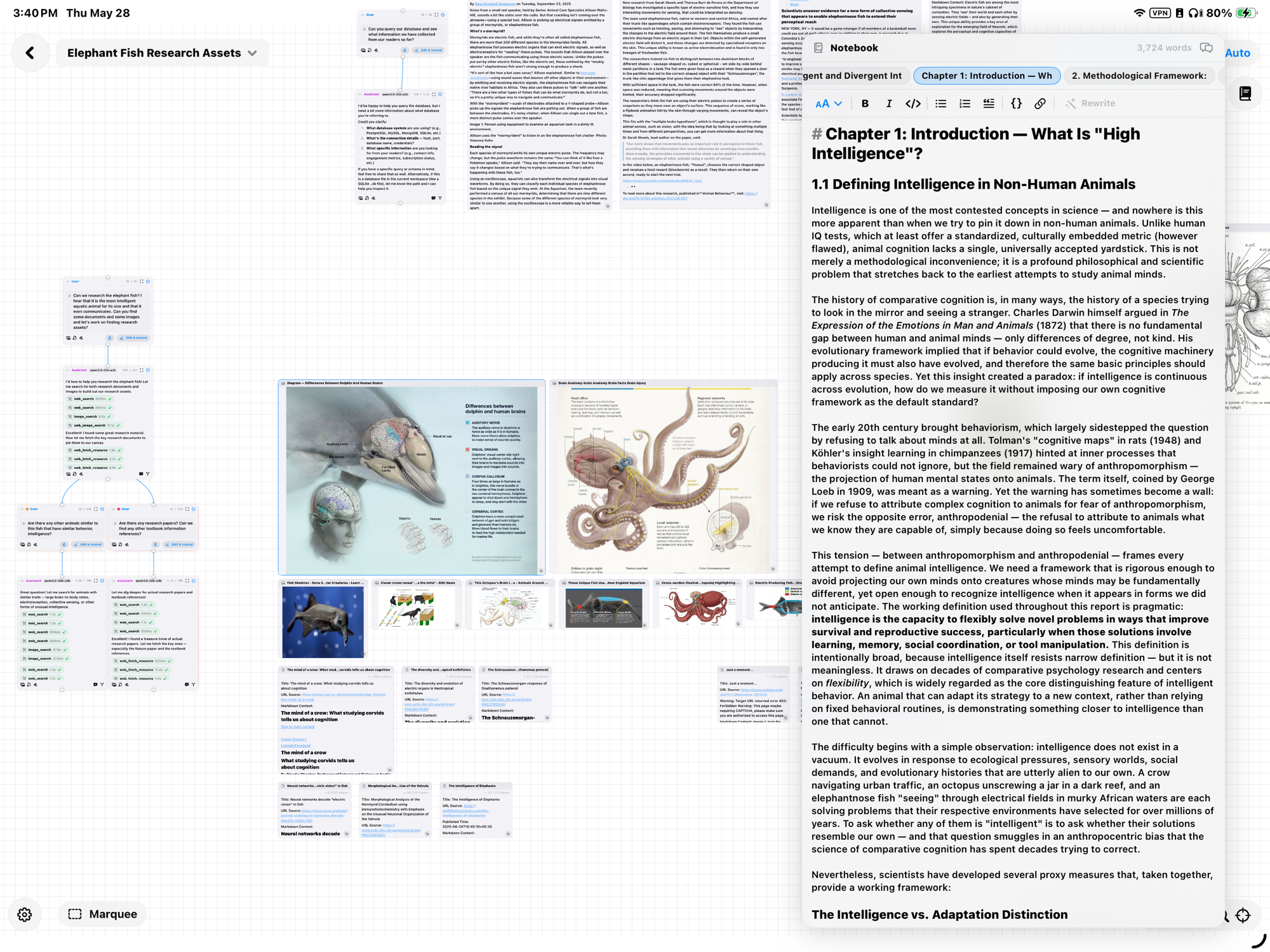Screen dimensions: 1270x952
Task: Regenerate the 'Can we research the elephant fish' message
Action: pos(109,338)
